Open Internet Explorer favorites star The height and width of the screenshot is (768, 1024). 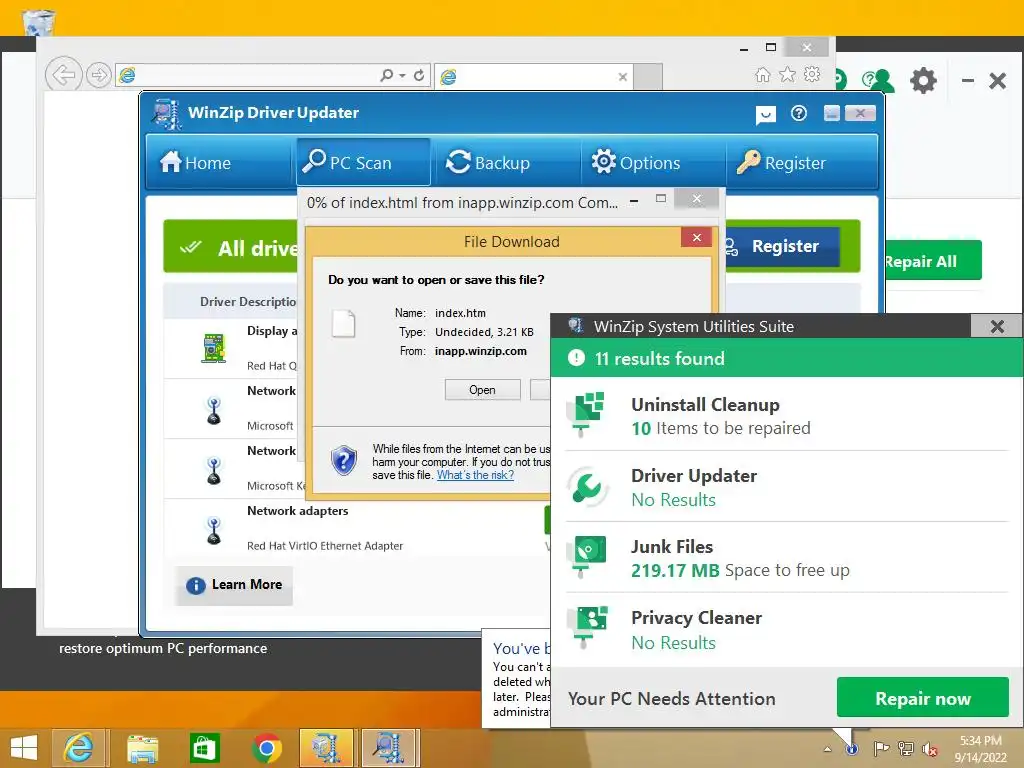[x=787, y=74]
